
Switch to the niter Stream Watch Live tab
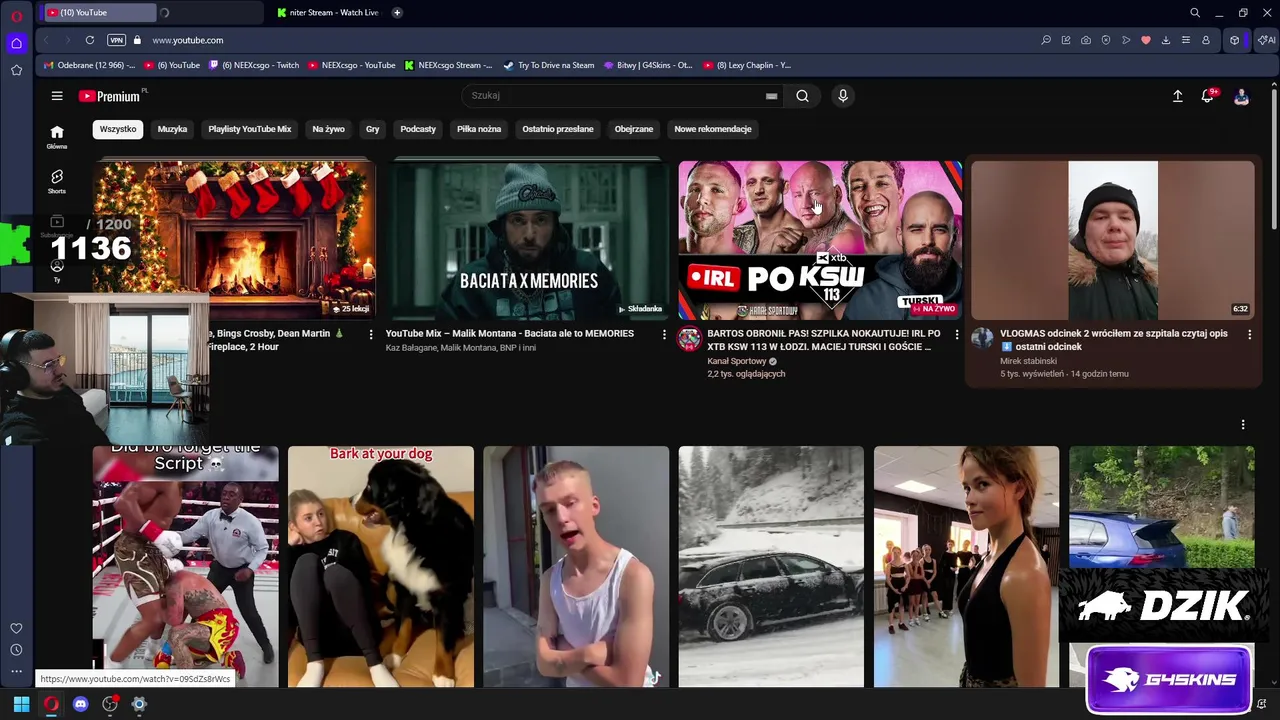(x=328, y=13)
